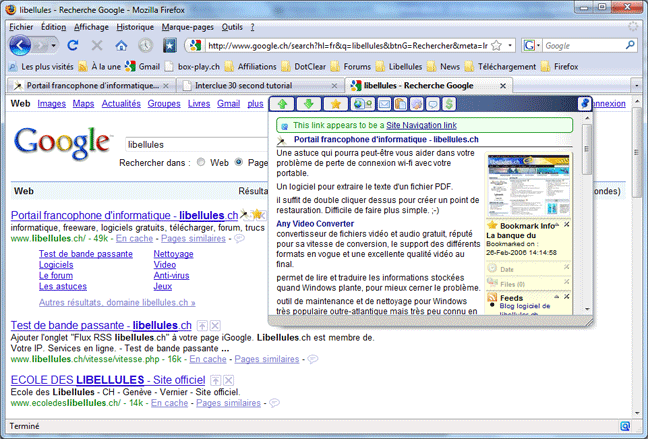Follow the Site Navigation link in popup

[421, 125]
